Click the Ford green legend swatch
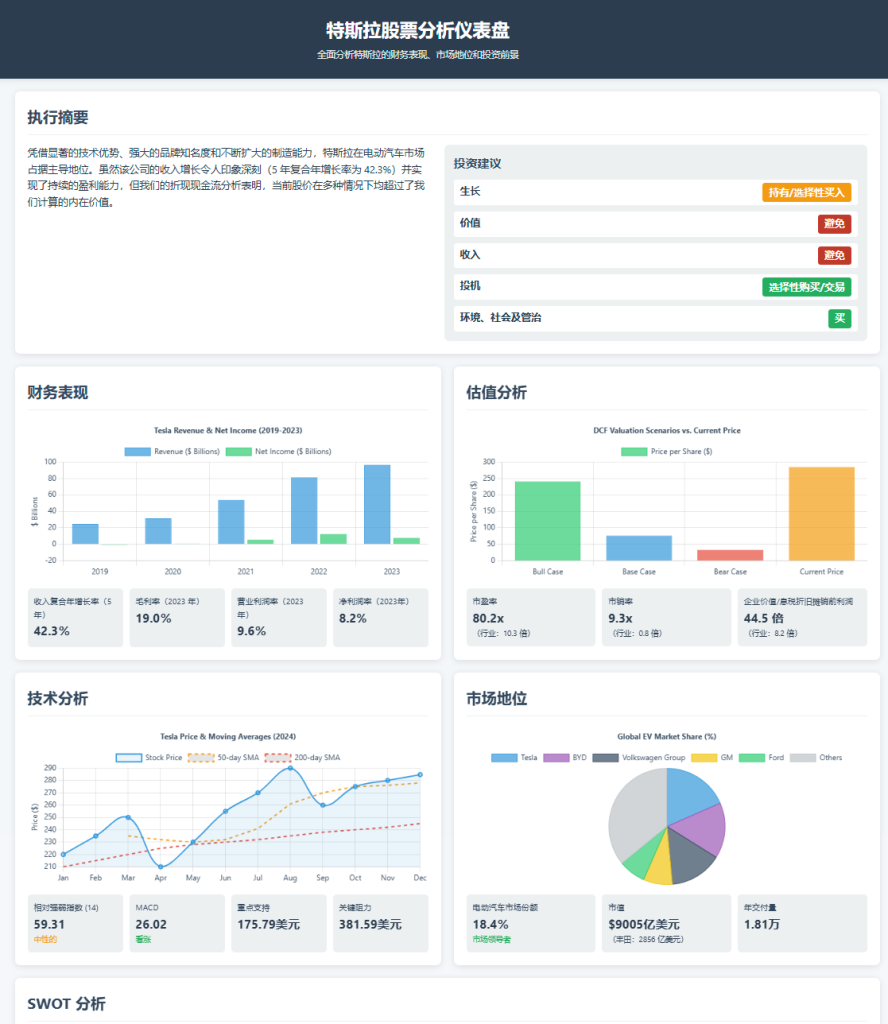888x1024 pixels. click(x=752, y=758)
